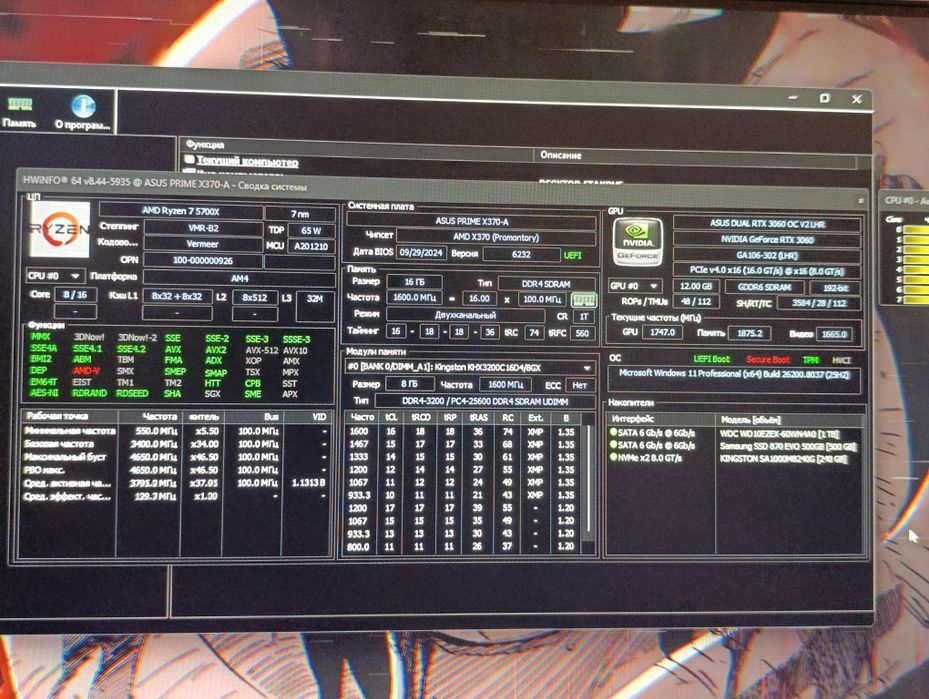Click the red Secure Boot status label
Viewport: 929px width, 699px height.
(768, 360)
